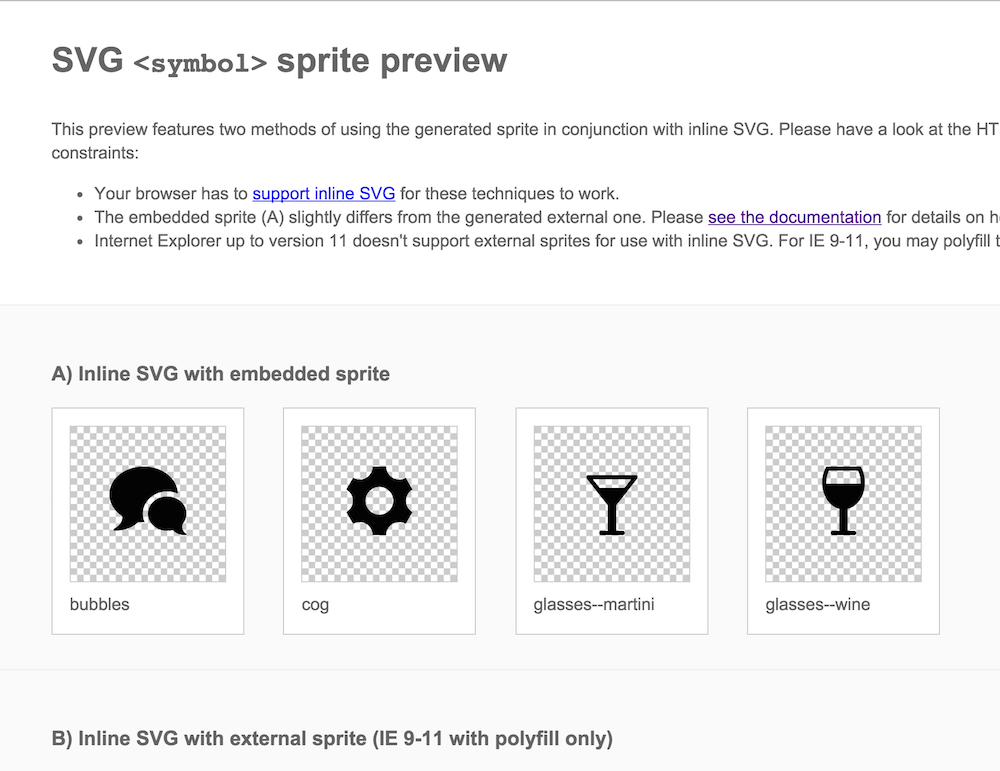The height and width of the screenshot is (771, 1000).
Task: Click 'sprite preview' in the page title
Action: point(392,61)
